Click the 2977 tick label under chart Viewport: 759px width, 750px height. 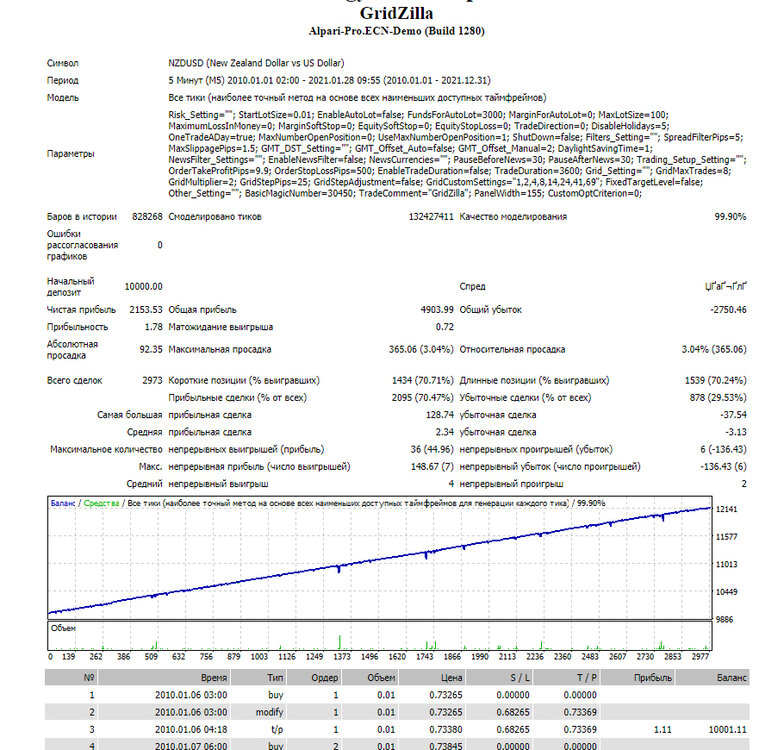point(700,657)
